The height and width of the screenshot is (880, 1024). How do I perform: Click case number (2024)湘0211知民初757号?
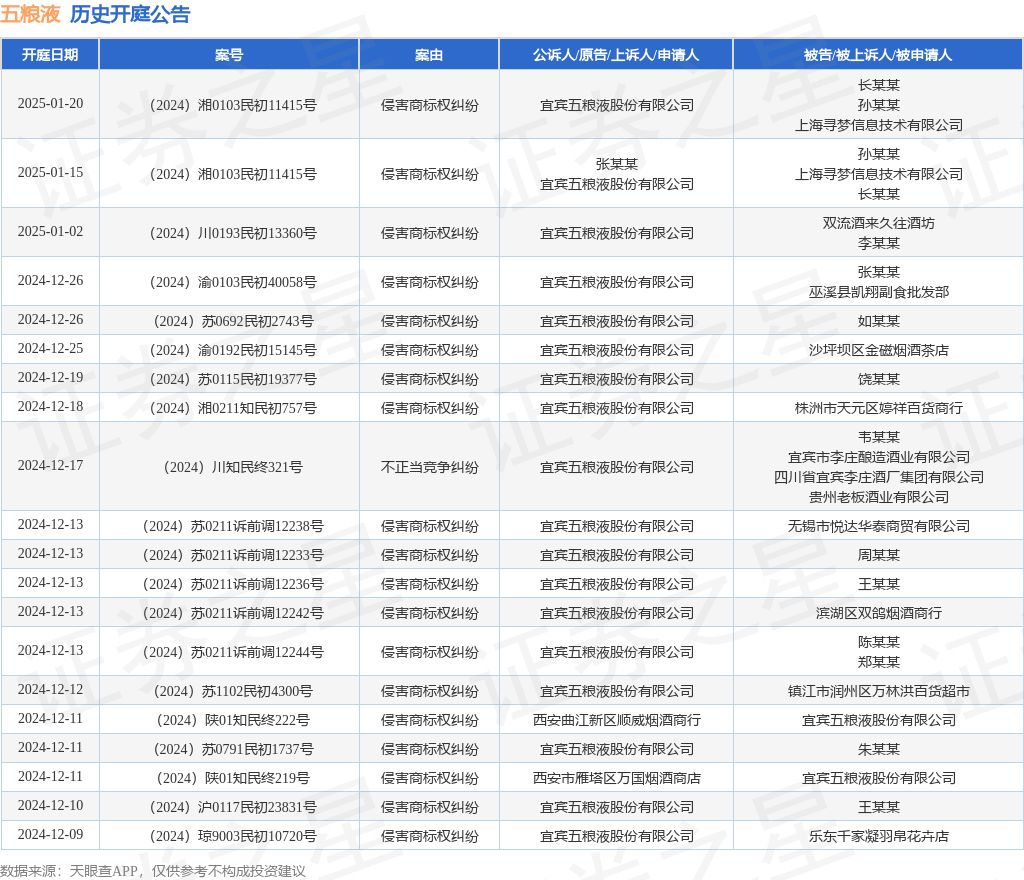(x=233, y=408)
